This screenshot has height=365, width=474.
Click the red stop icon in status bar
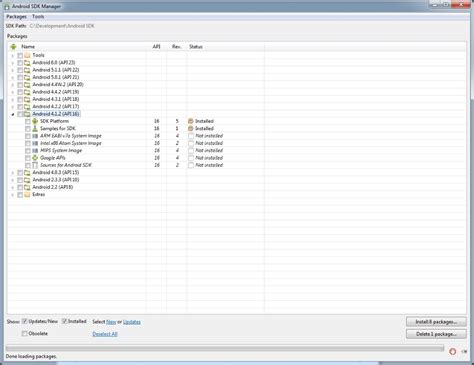(x=452, y=351)
